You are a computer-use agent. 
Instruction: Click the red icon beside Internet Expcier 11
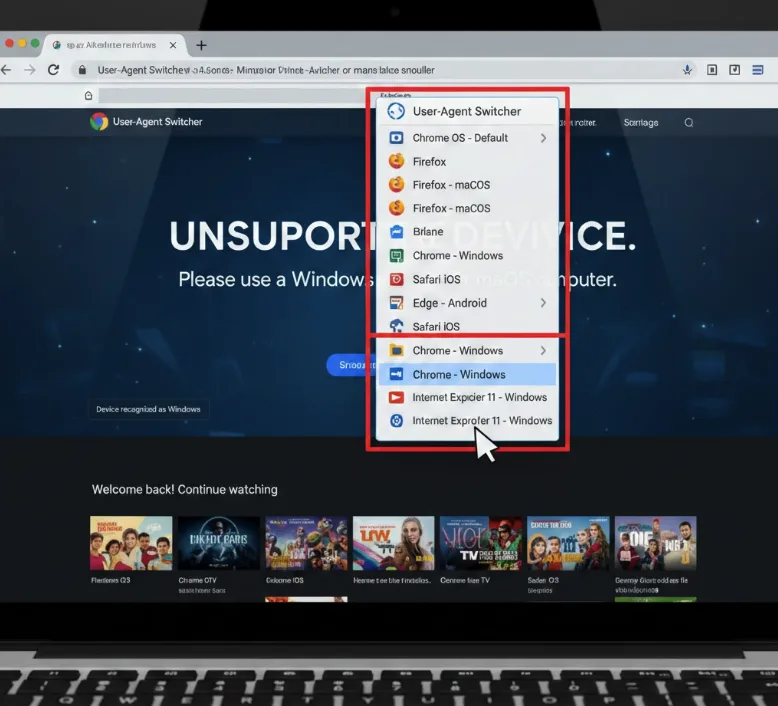coord(396,397)
